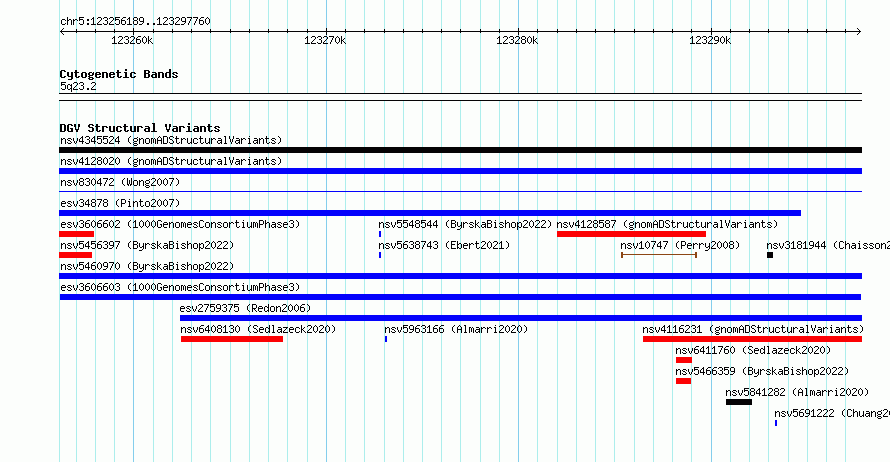This screenshot has width=890, height=462.
Task: Click esv3606602 1000Genomes variant label
Action: point(180,224)
